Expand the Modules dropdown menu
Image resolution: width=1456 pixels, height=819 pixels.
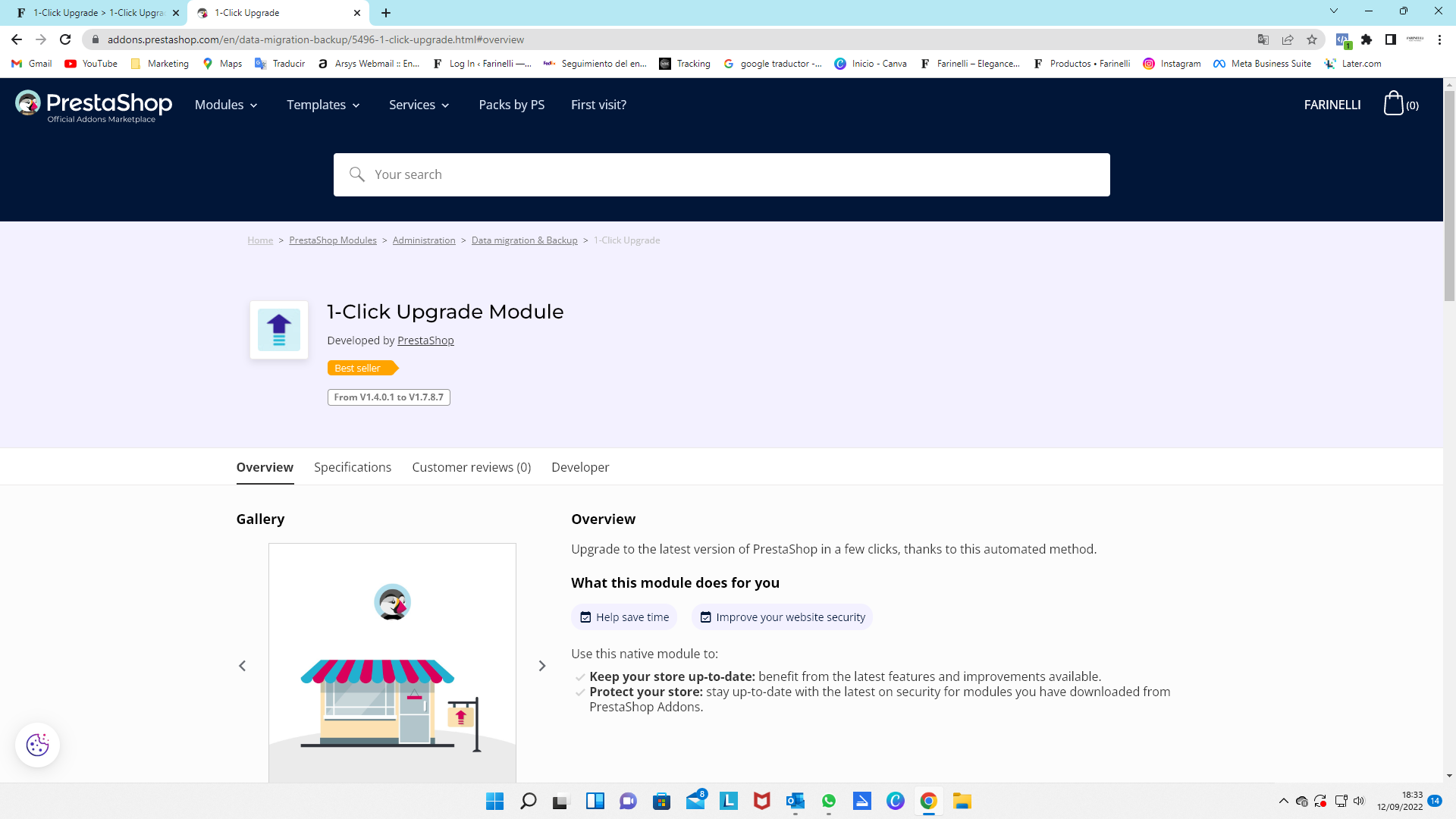tap(226, 105)
